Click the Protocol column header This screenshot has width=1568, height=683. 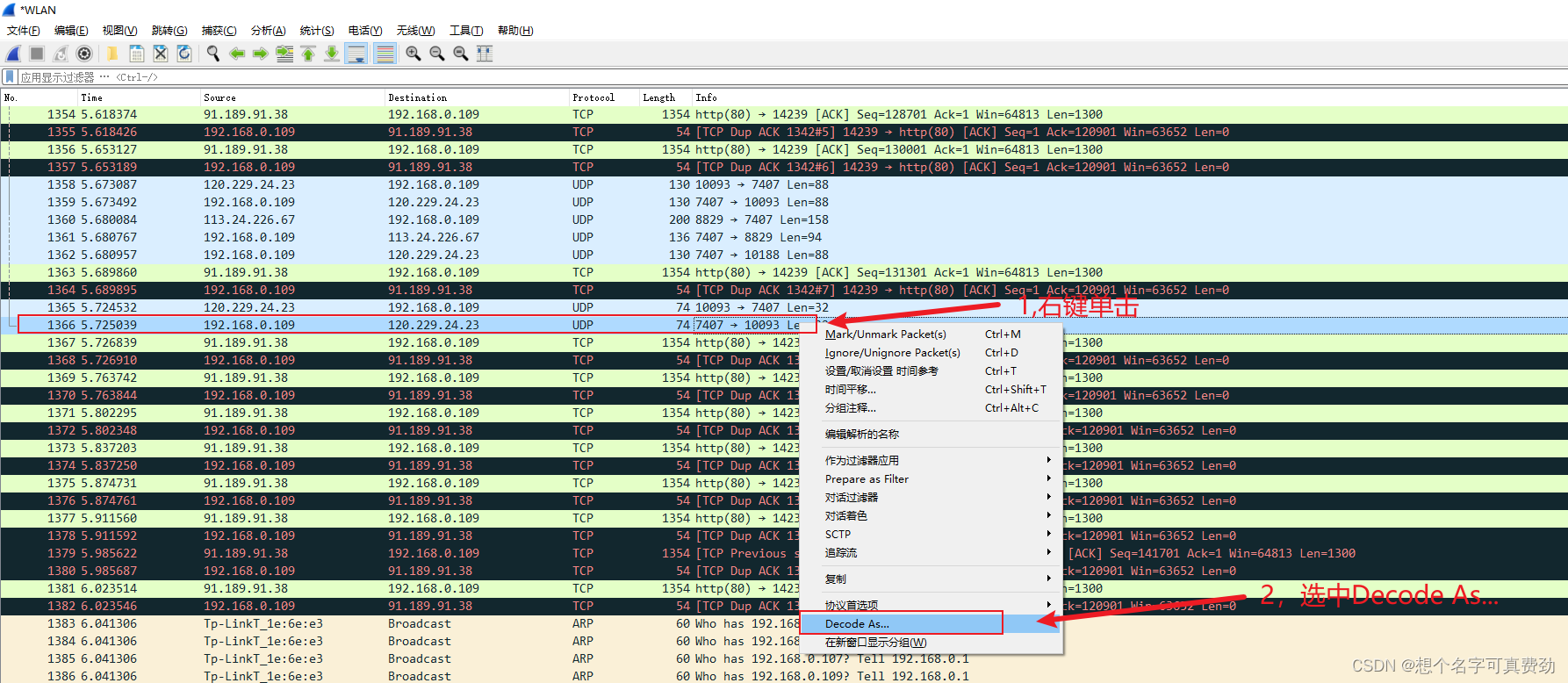593,97
